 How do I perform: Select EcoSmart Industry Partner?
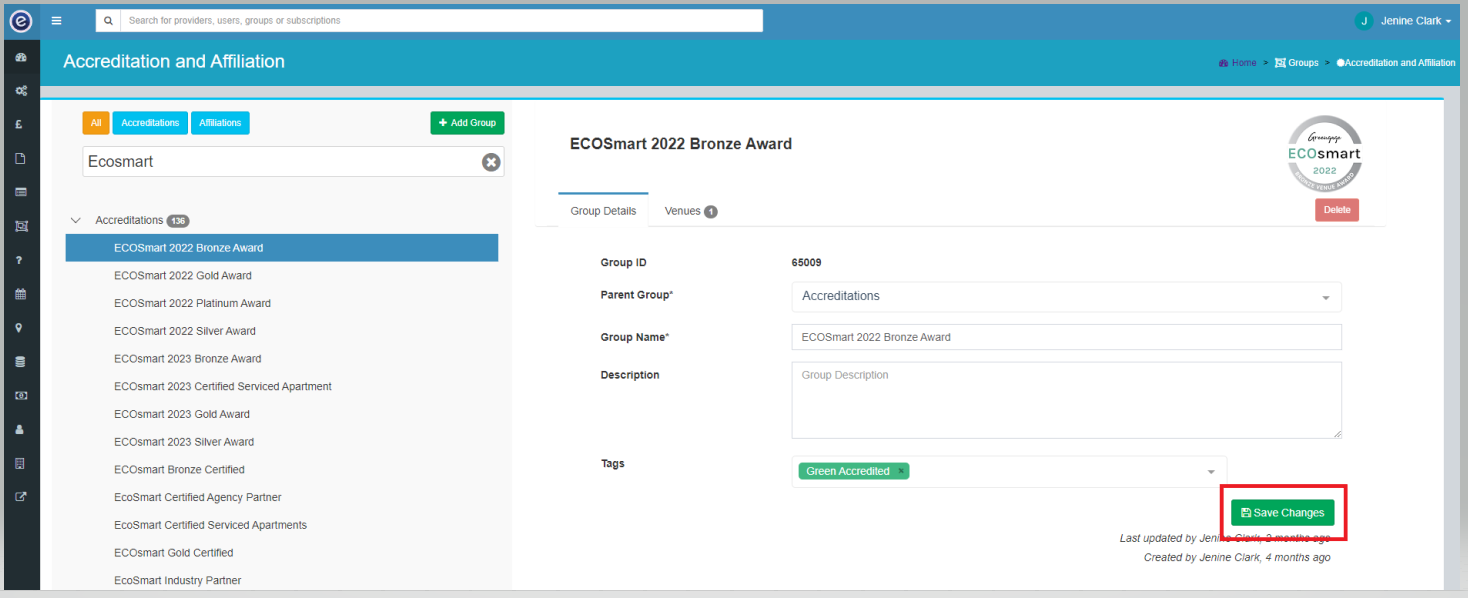point(178,581)
